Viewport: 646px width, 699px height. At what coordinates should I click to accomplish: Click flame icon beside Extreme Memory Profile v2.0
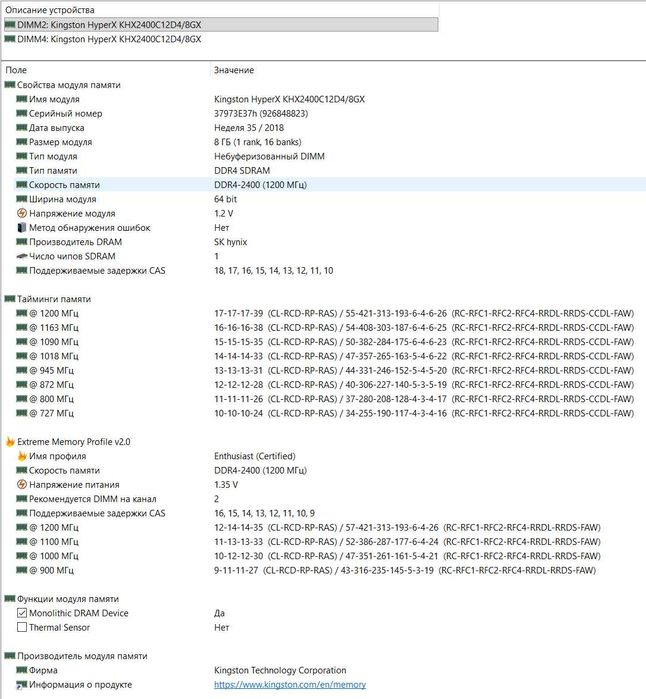pos(10,441)
